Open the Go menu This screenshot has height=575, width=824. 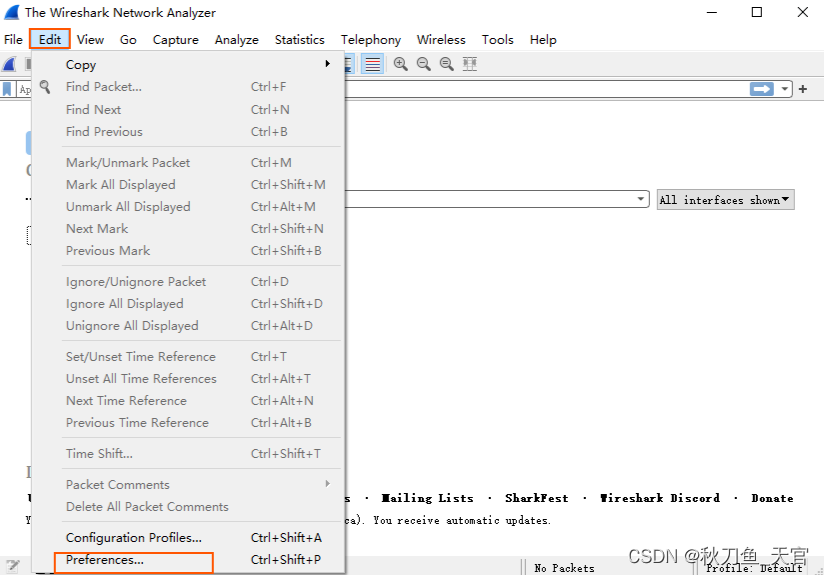pos(128,39)
